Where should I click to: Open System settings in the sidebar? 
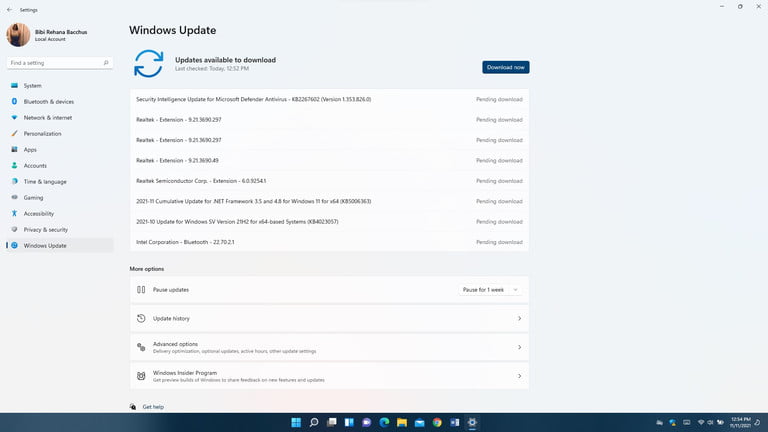pos(60,86)
